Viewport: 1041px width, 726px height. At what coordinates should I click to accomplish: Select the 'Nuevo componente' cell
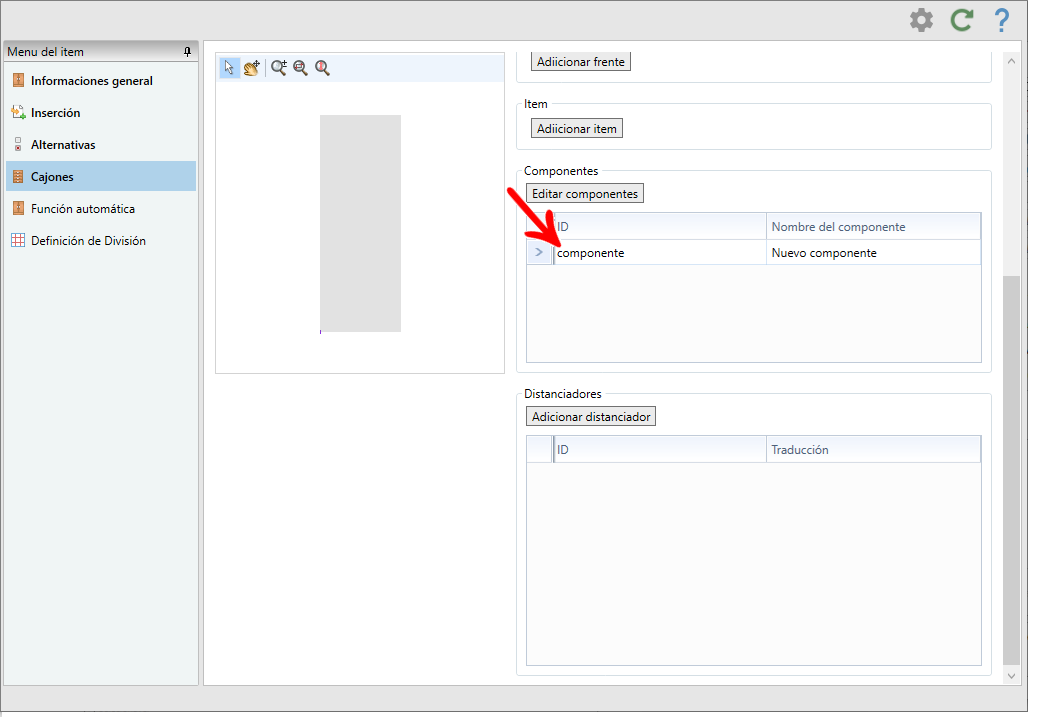pos(874,253)
